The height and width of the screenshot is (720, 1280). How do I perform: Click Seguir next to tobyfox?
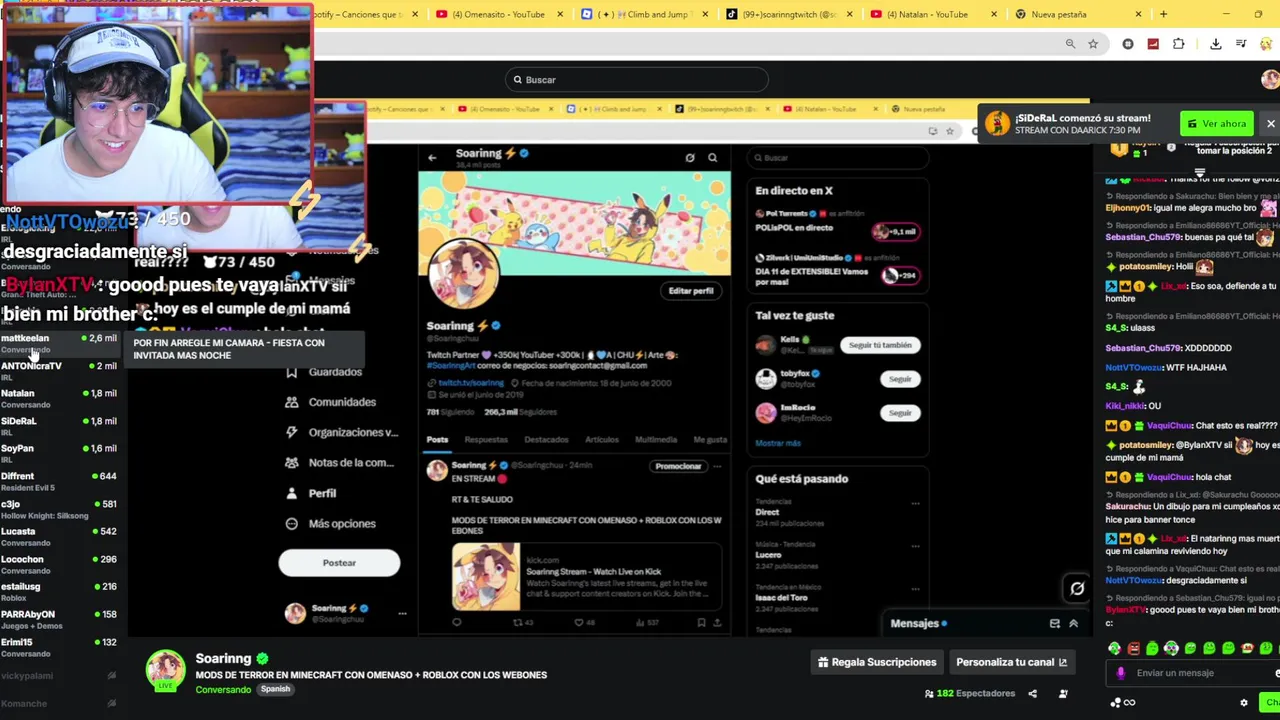[900, 379]
